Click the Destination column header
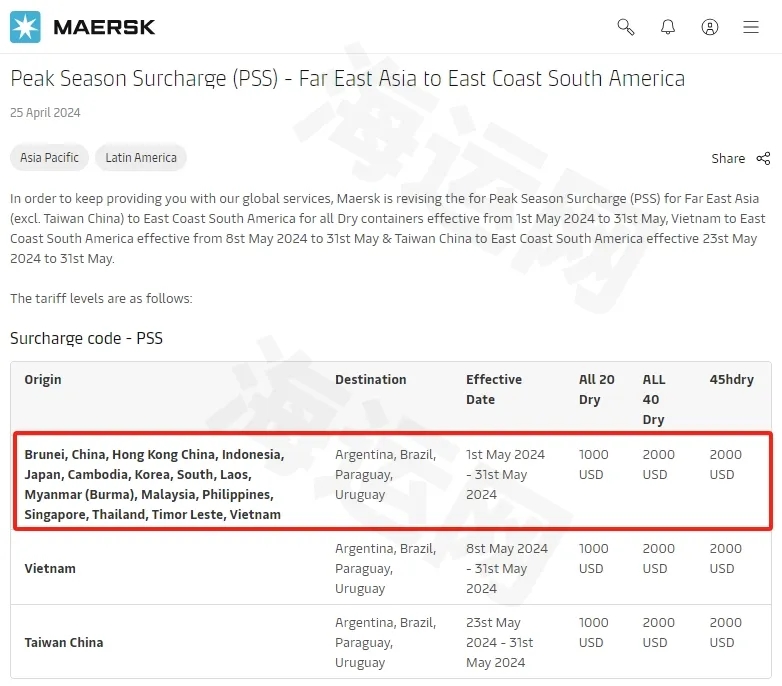This screenshot has height=686, width=782. (371, 379)
